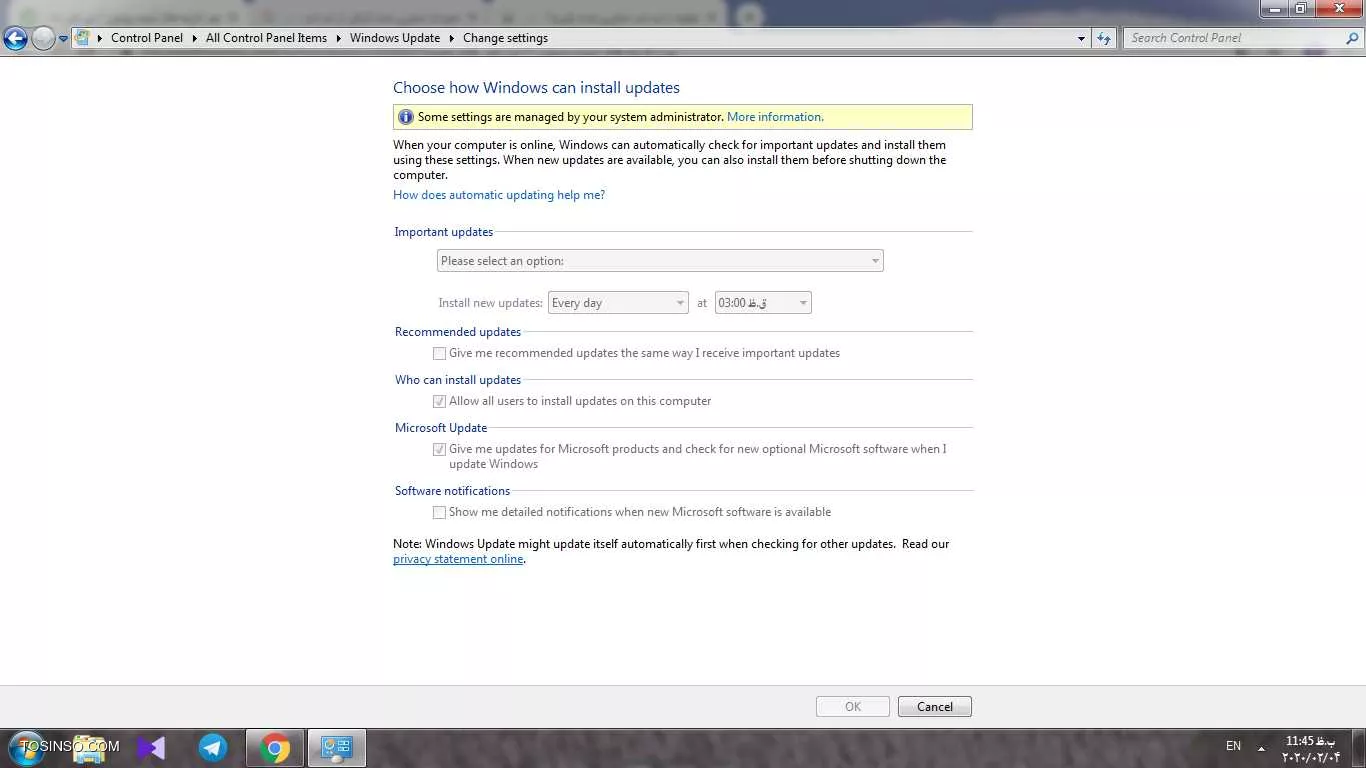The width and height of the screenshot is (1366, 768).
Task: Open the file explorer taskbar icon
Action: (x=90, y=748)
